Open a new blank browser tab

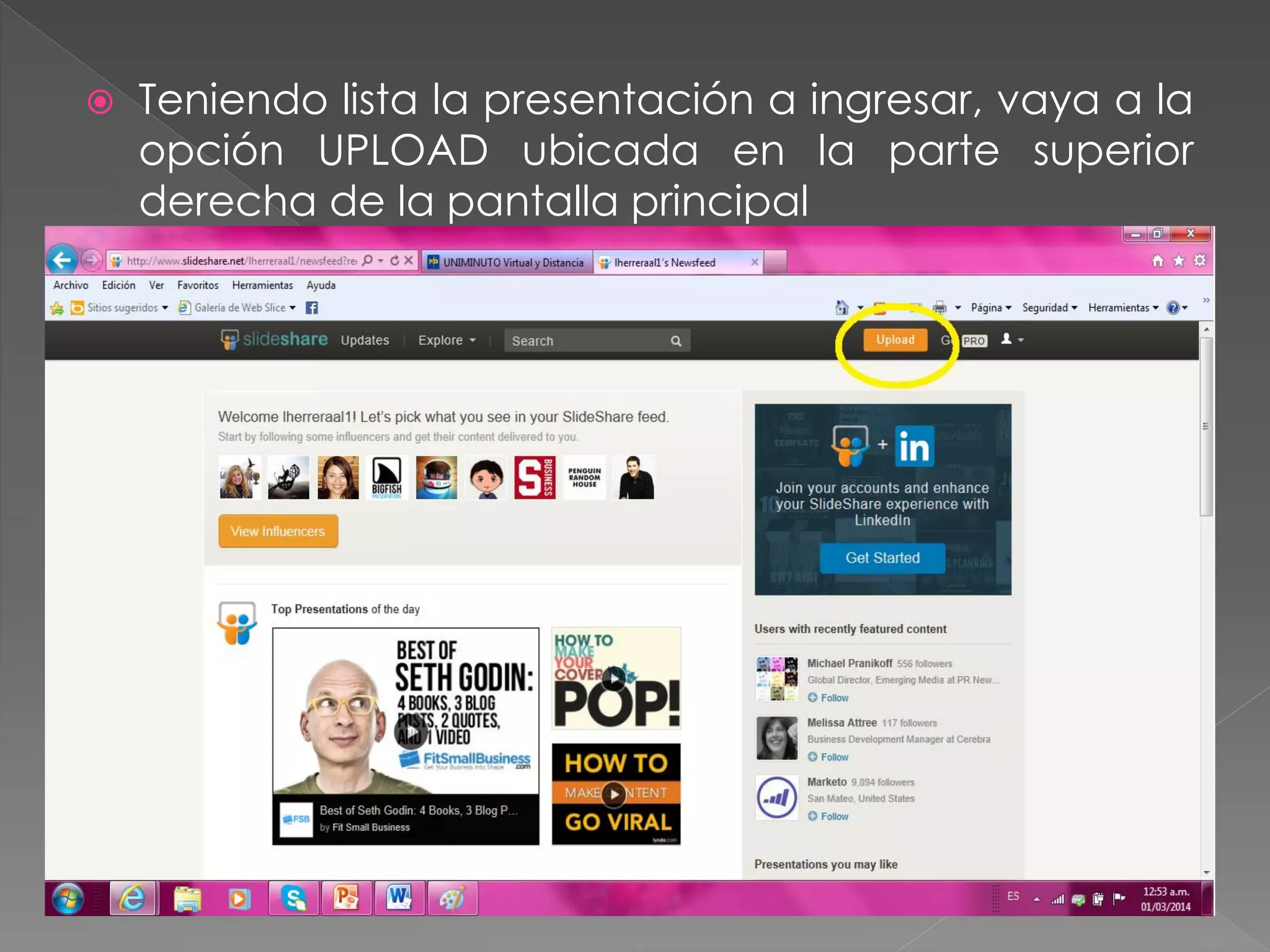coord(775,262)
